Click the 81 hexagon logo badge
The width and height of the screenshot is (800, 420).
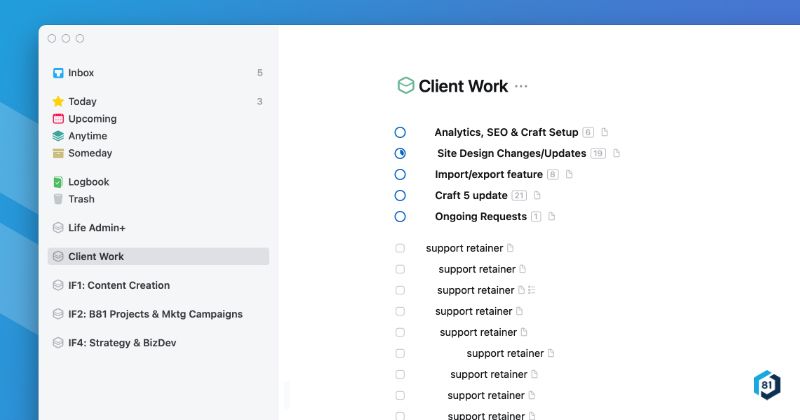766,385
